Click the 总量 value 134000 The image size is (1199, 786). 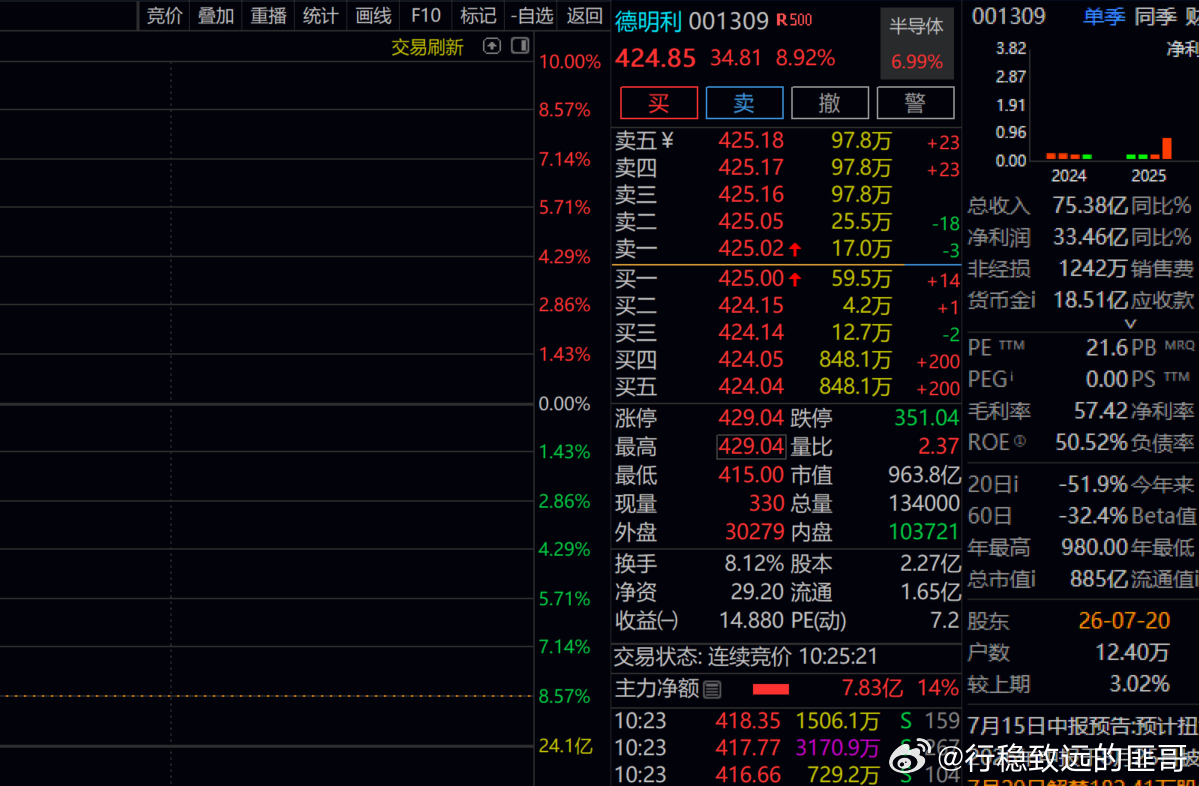(924, 503)
